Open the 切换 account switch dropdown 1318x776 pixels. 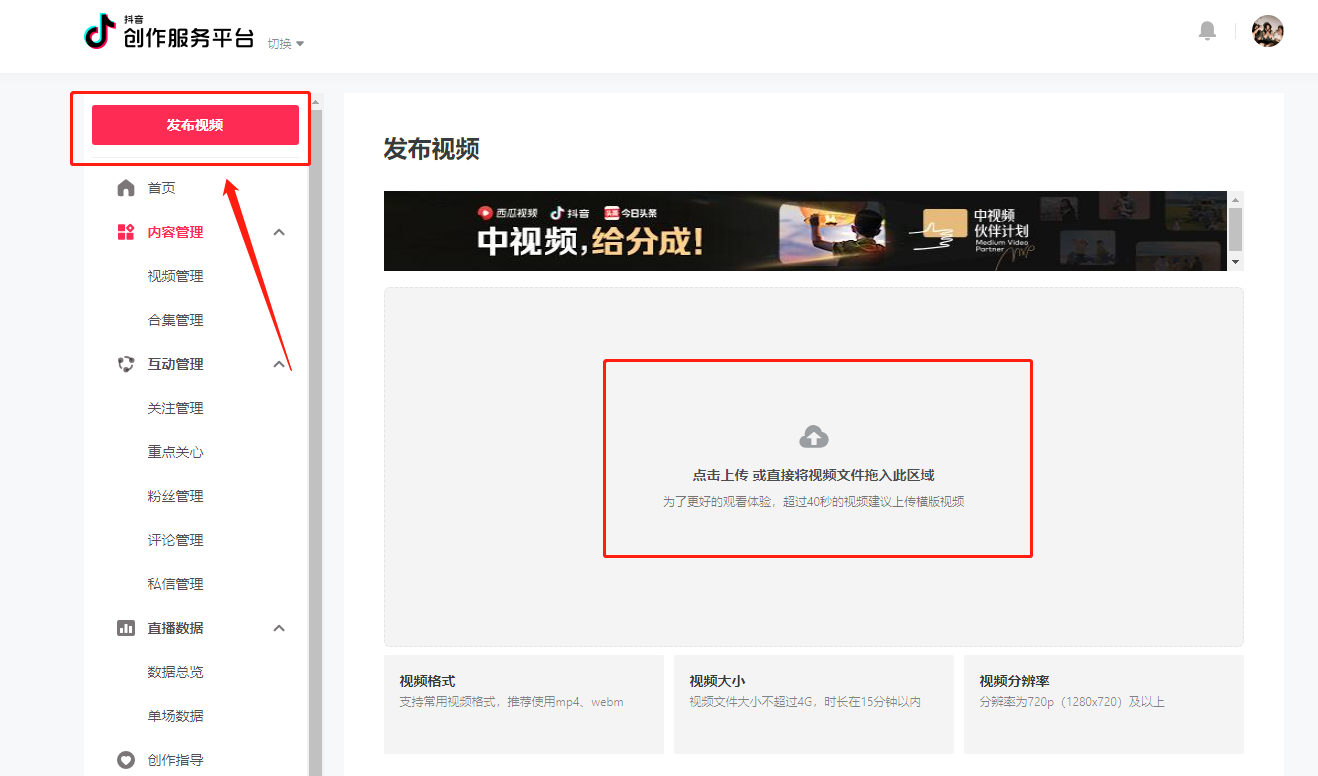pyautogui.click(x=284, y=43)
